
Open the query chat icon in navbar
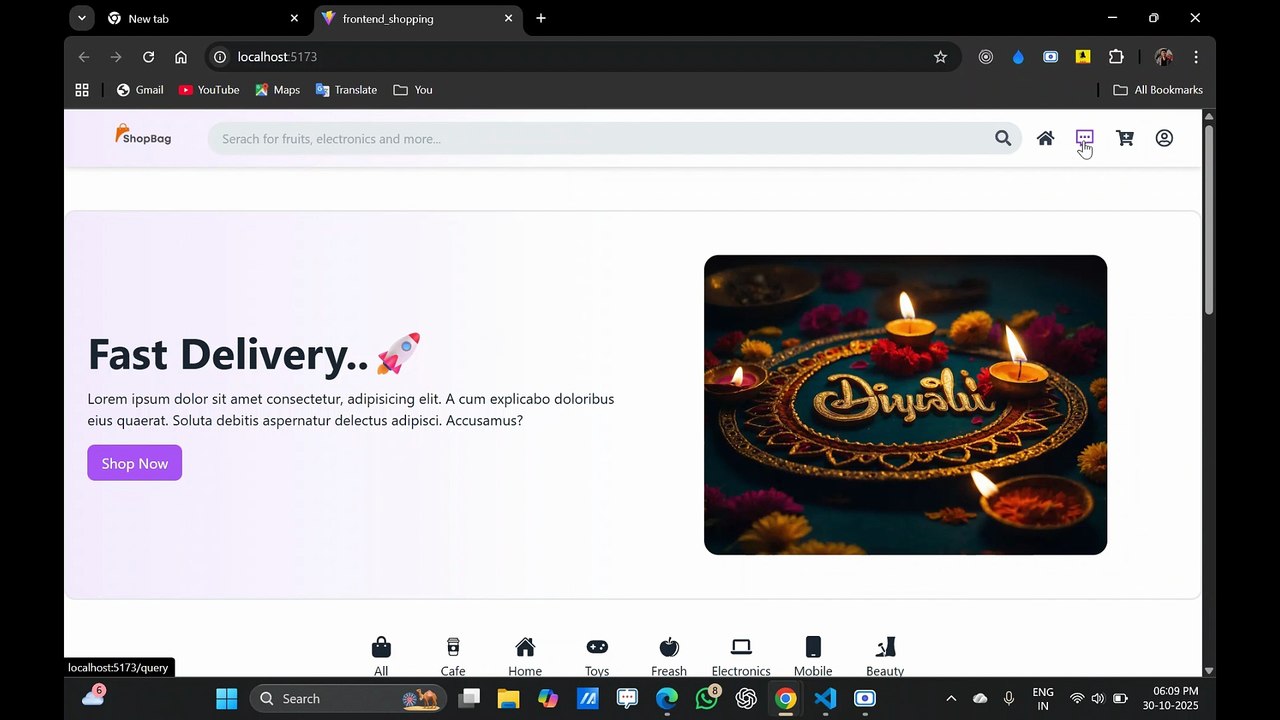pyautogui.click(x=1085, y=138)
